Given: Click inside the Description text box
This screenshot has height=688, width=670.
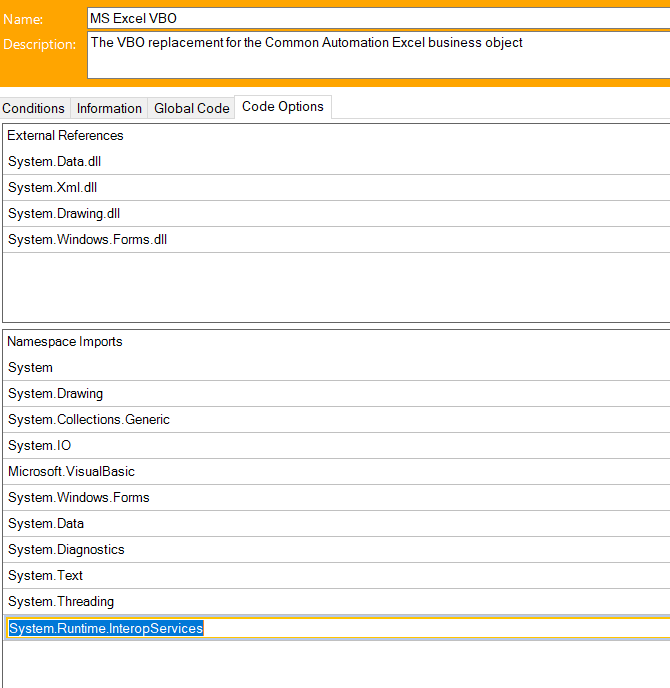Looking at the screenshot, I should pyautogui.click(x=378, y=55).
